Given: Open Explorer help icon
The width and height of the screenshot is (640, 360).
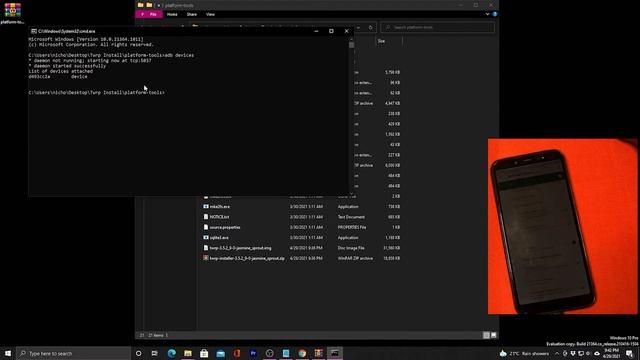Looking at the screenshot, I should point(495,14).
